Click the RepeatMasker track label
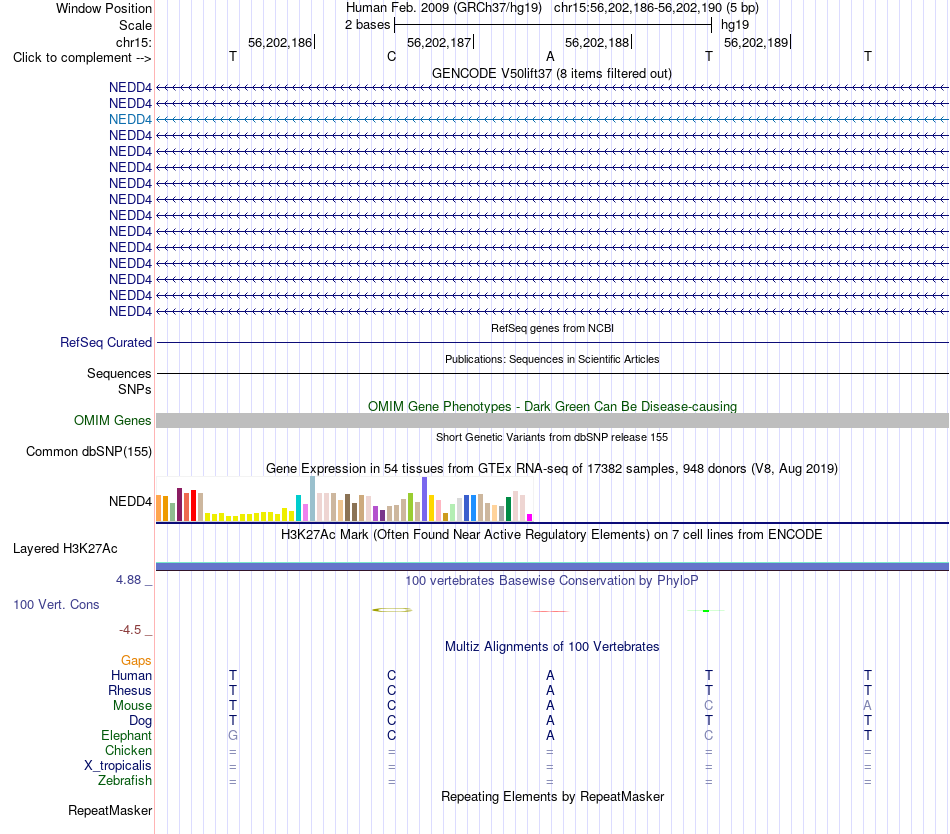The image size is (950, 834). click(x=110, y=810)
